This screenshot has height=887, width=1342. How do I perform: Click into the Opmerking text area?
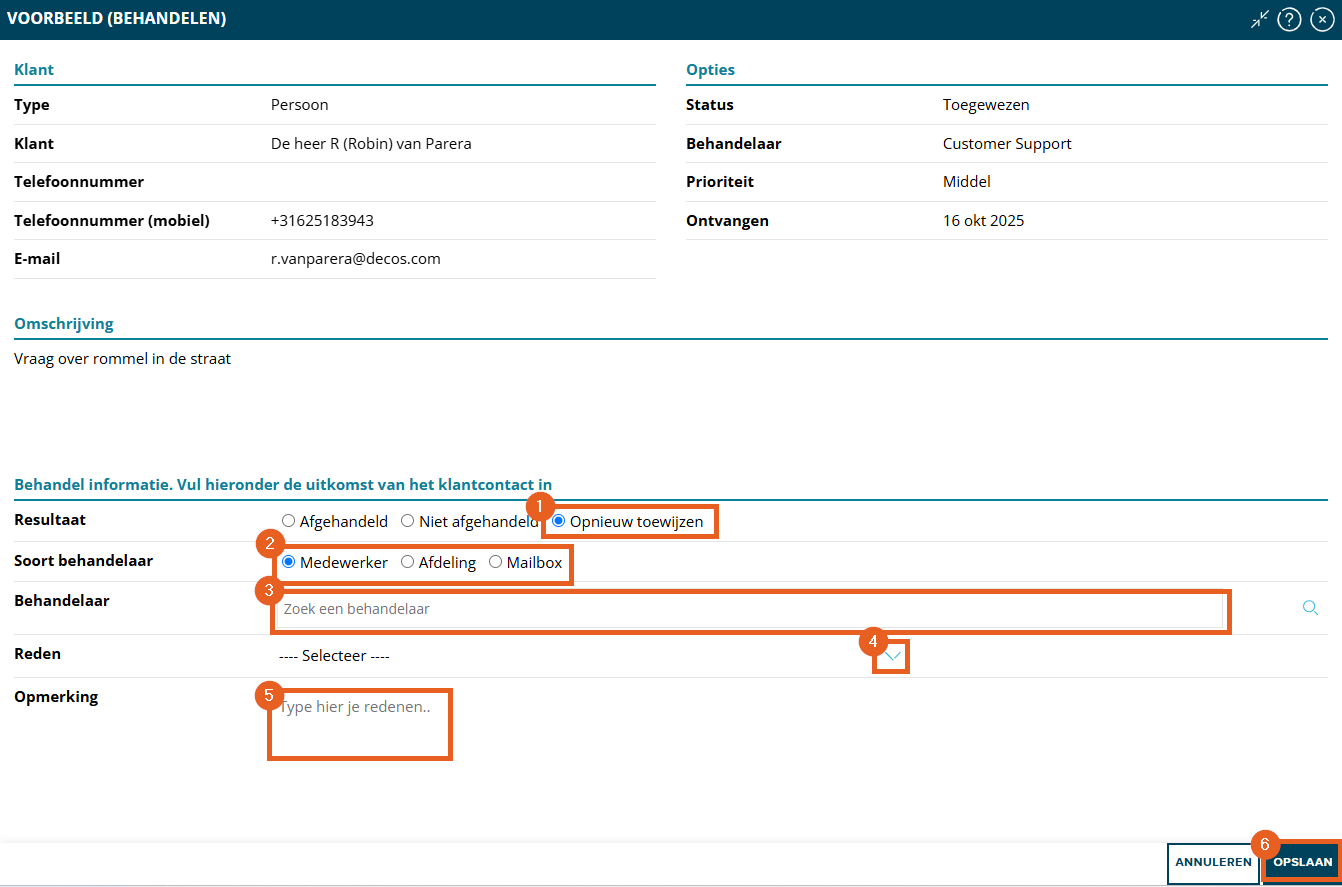tap(360, 723)
